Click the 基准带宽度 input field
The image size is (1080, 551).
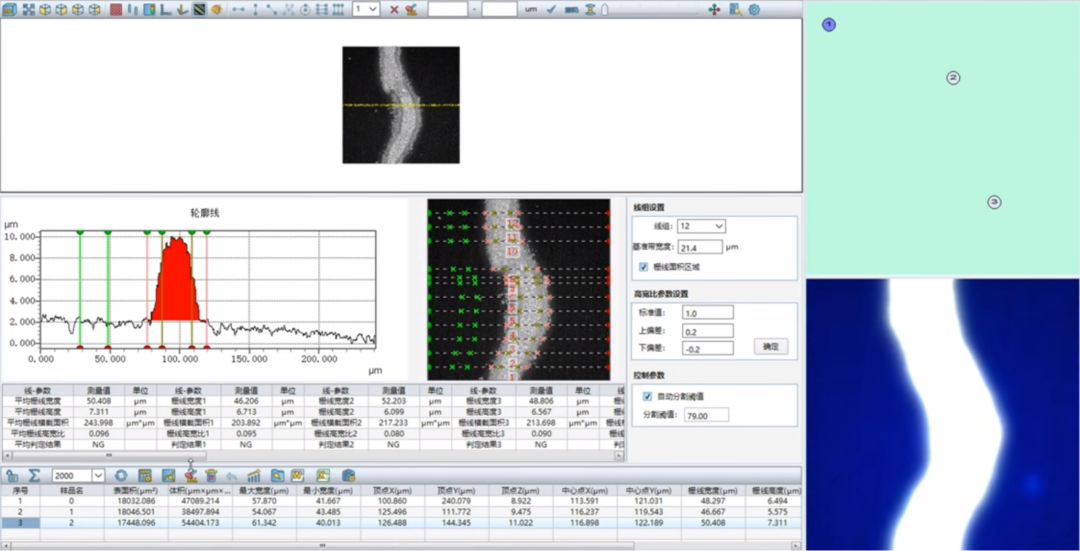click(700, 247)
